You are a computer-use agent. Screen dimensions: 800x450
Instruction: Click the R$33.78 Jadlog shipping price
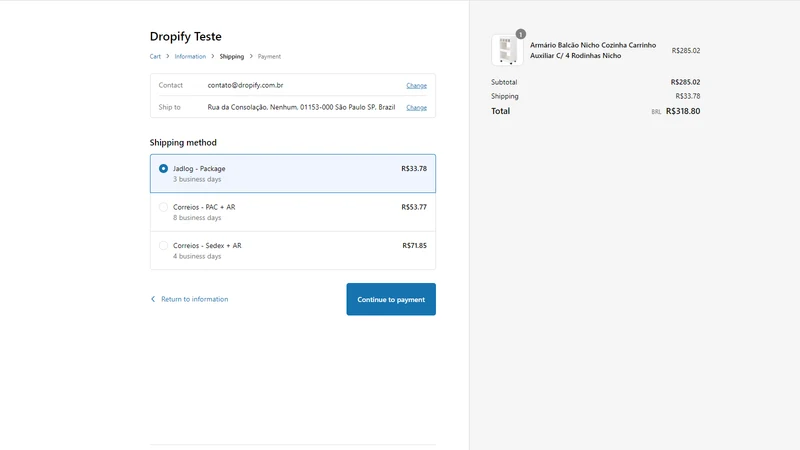[x=414, y=168]
